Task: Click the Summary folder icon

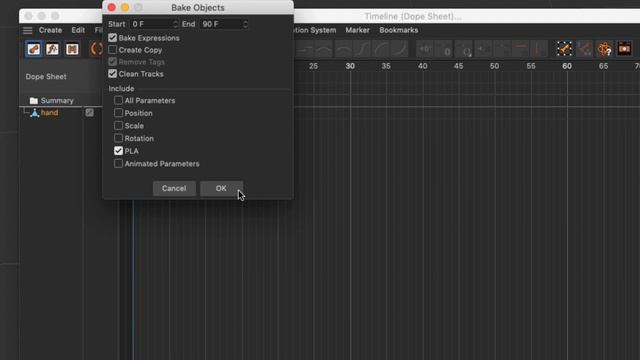Action: click(x=33, y=100)
